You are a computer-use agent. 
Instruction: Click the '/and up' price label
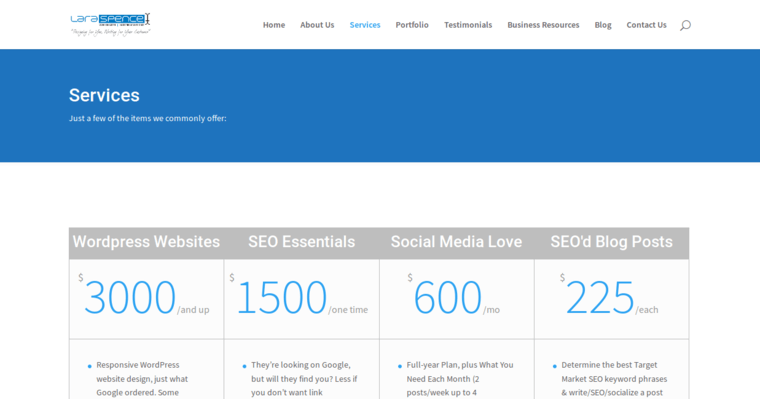coord(193,310)
